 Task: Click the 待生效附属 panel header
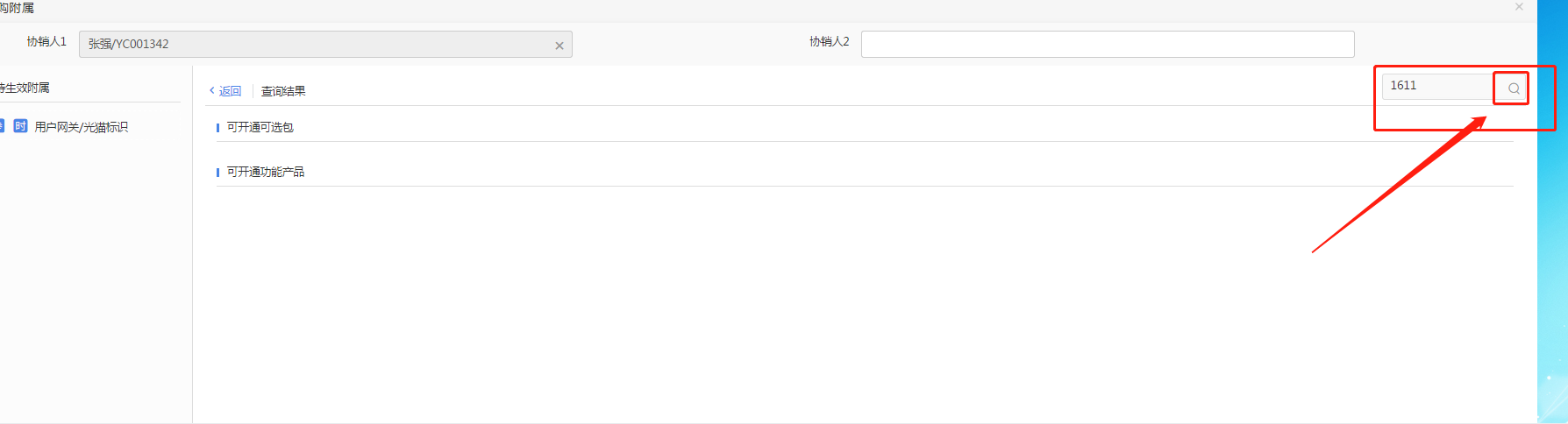pyautogui.click(x=25, y=88)
